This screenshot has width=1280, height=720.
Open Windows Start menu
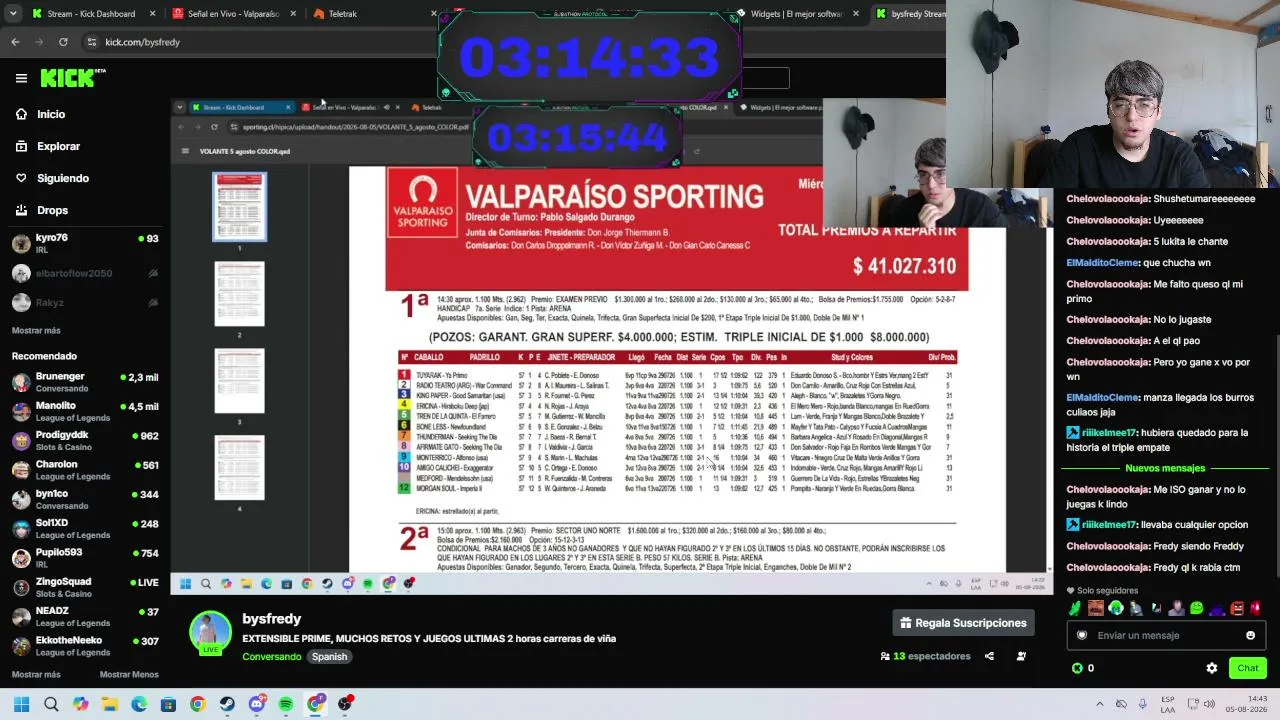(21, 704)
